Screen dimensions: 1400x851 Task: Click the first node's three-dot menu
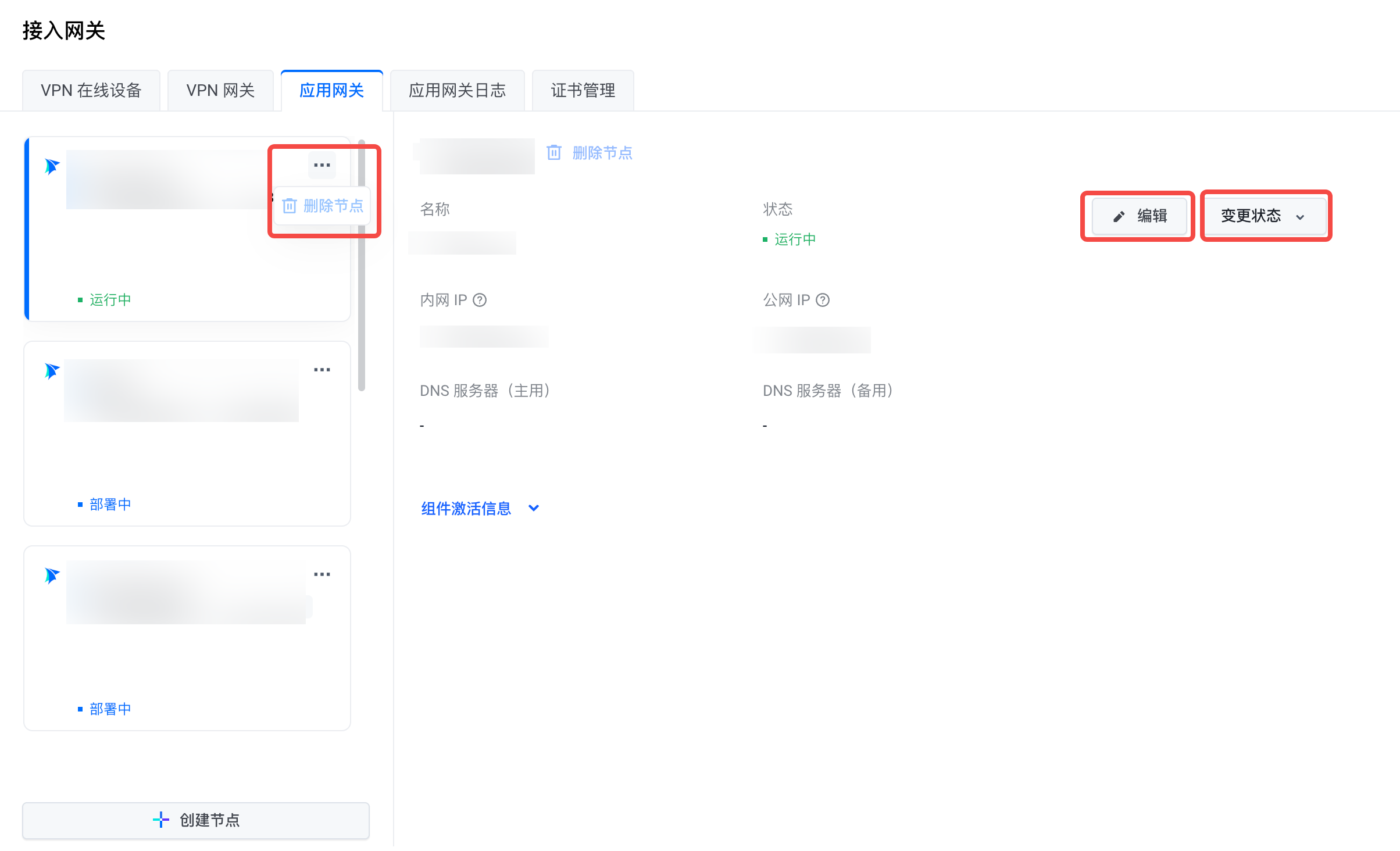pos(322,166)
